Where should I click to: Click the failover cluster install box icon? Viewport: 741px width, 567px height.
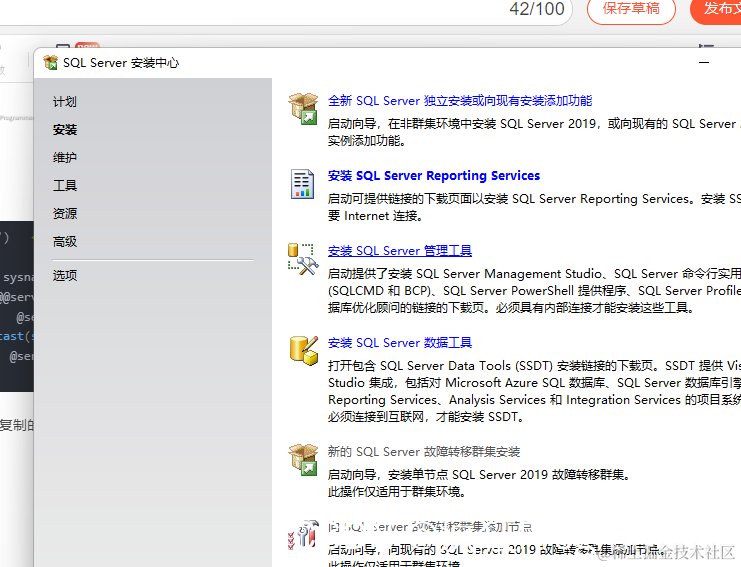click(x=303, y=460)
